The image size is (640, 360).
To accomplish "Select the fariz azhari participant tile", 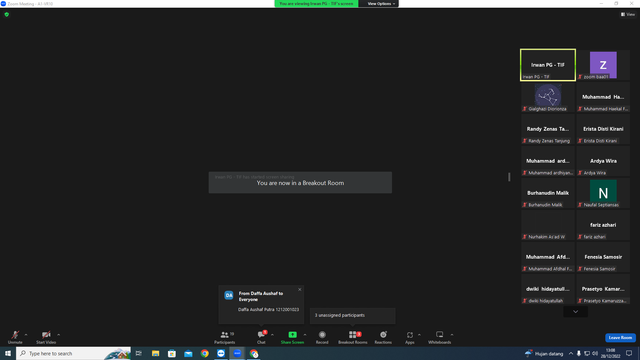I will pyautogui.click(x=603, y=225).
